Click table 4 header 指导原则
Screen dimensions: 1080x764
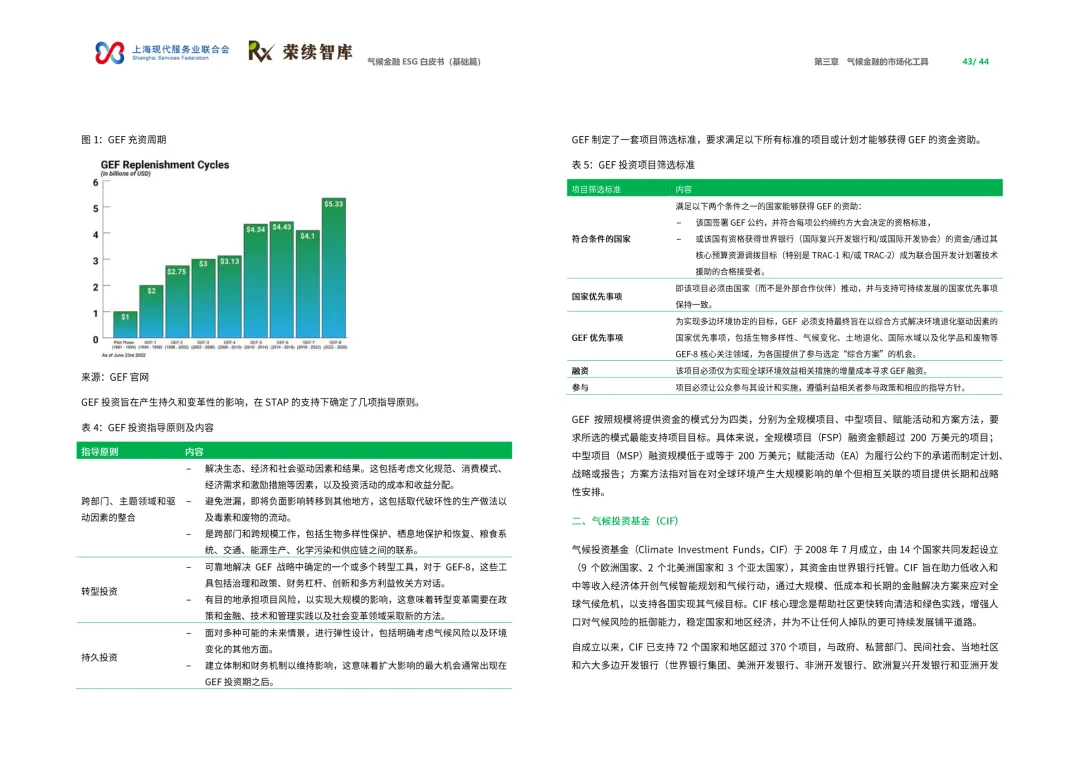coord(100,452)
